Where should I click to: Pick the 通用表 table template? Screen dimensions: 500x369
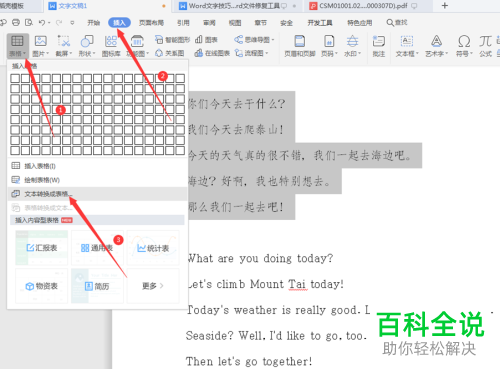[97, 248]
